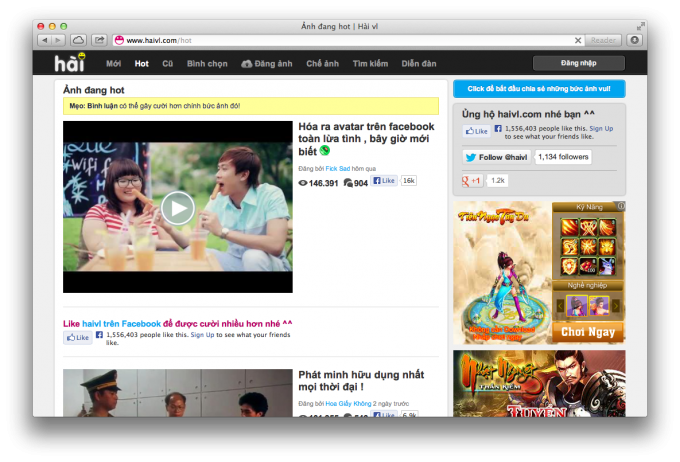The image size is (680, 462).
Task: Enter full screen with window corner arrows icon
Action: 640,27
